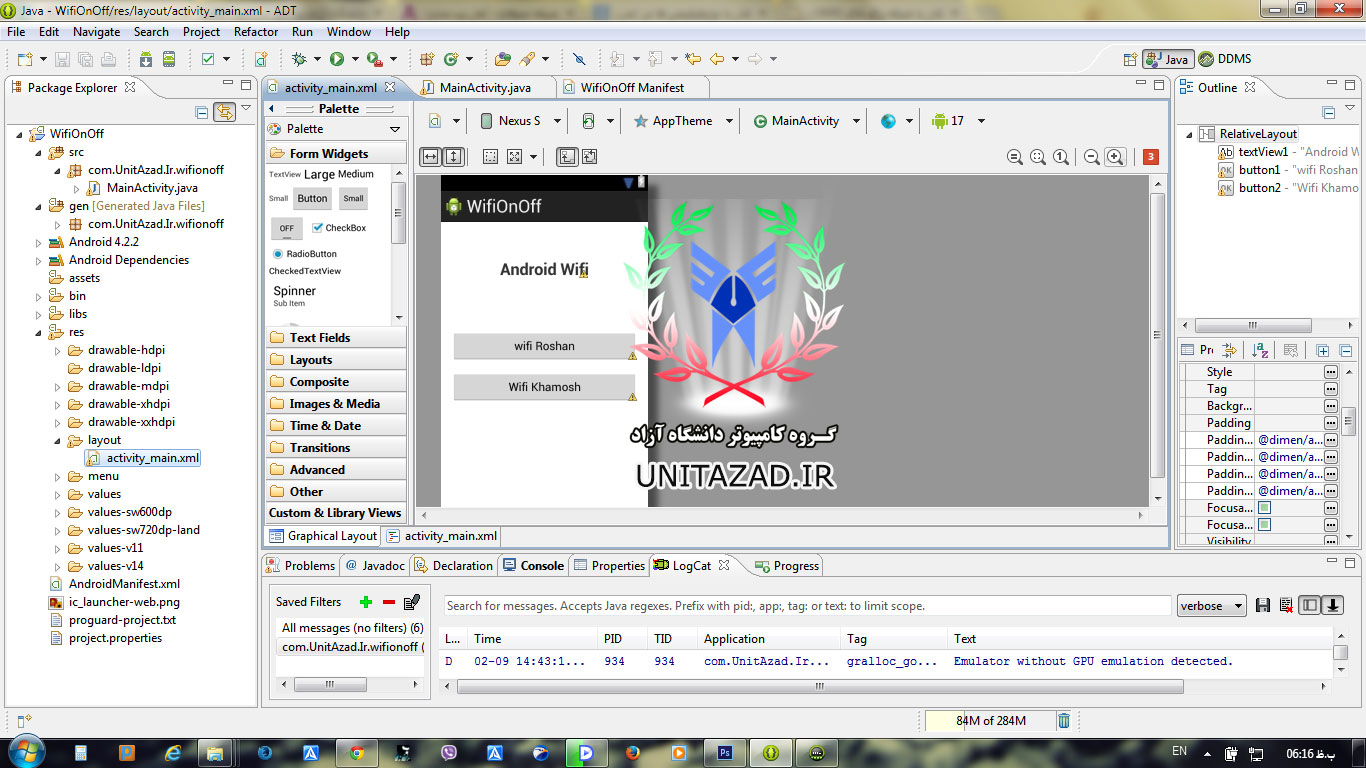Click the Debug bug icon in toolbar

[x=299, y=59]
